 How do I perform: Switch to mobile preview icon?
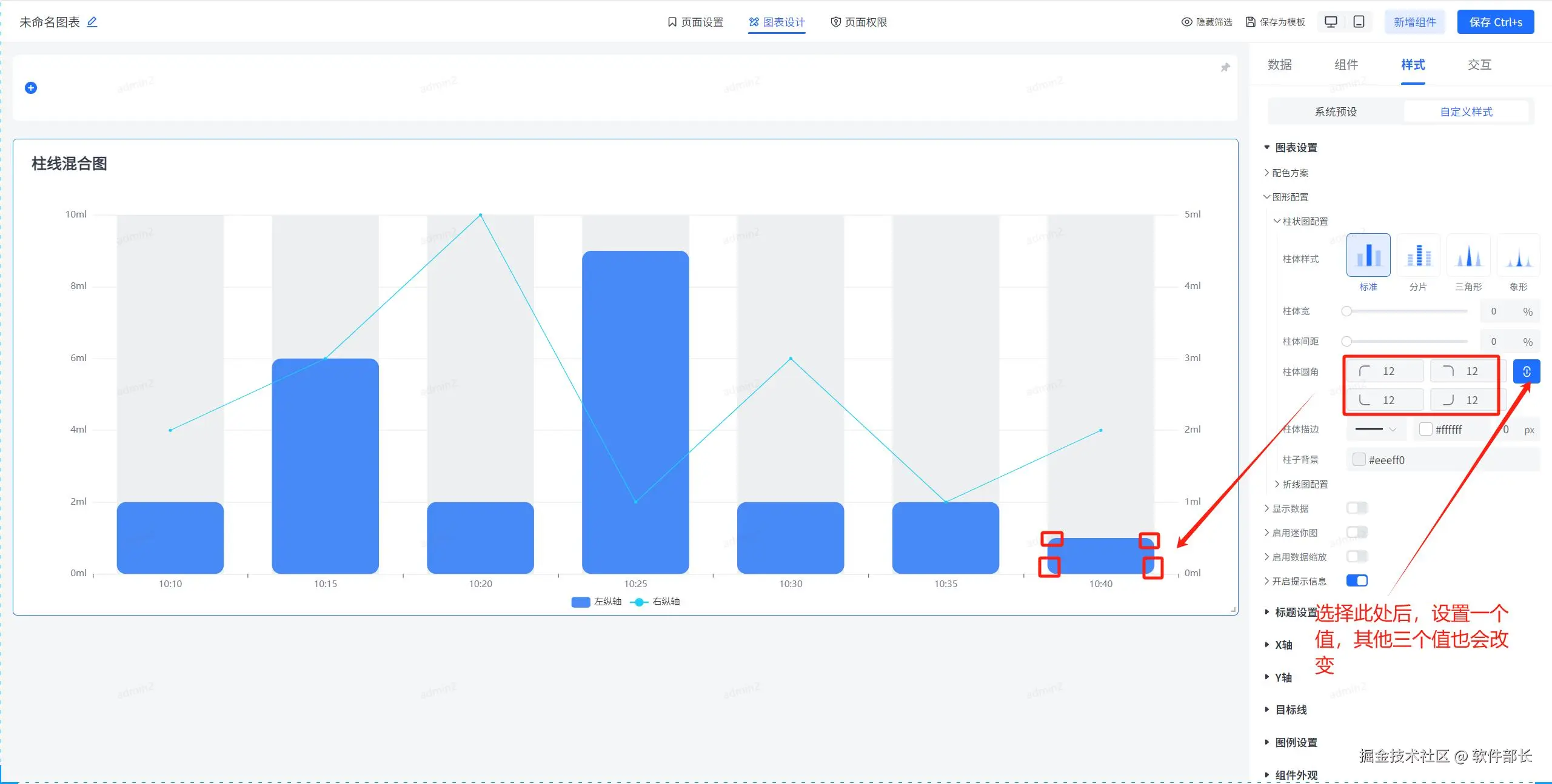point(1359,22)
